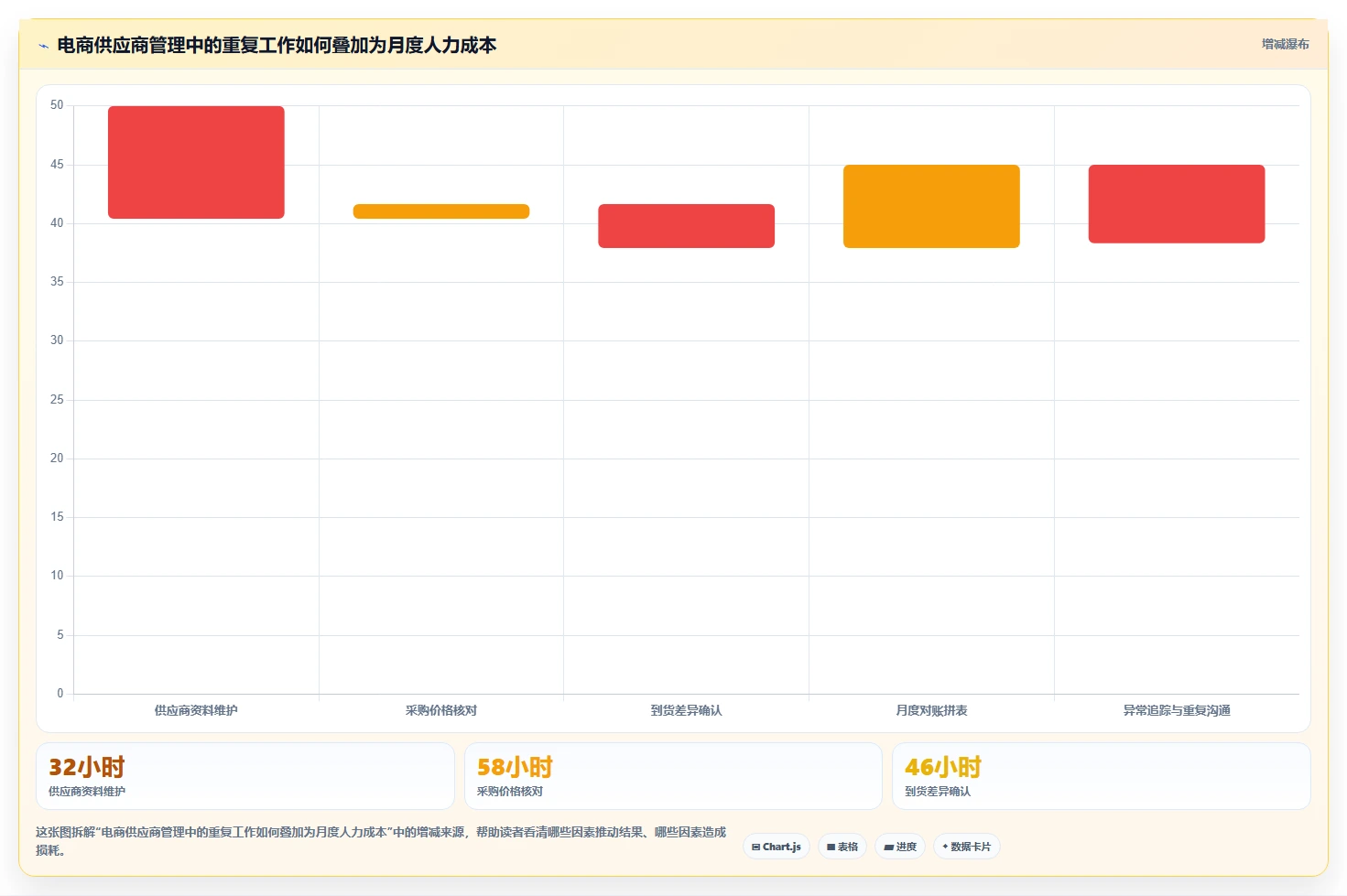Click the 月度对账拼表 x-axis label
1347x896 pixels.
point(931,710)
